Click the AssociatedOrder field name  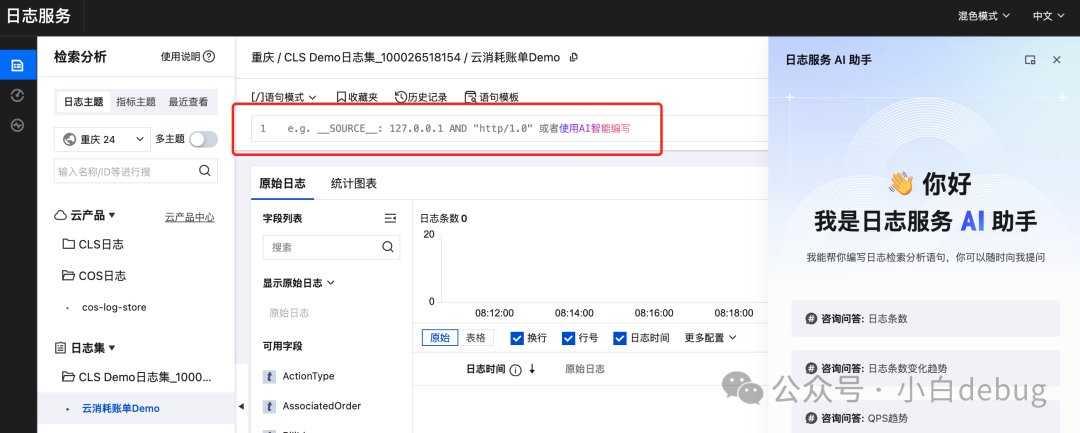point(322,405)
